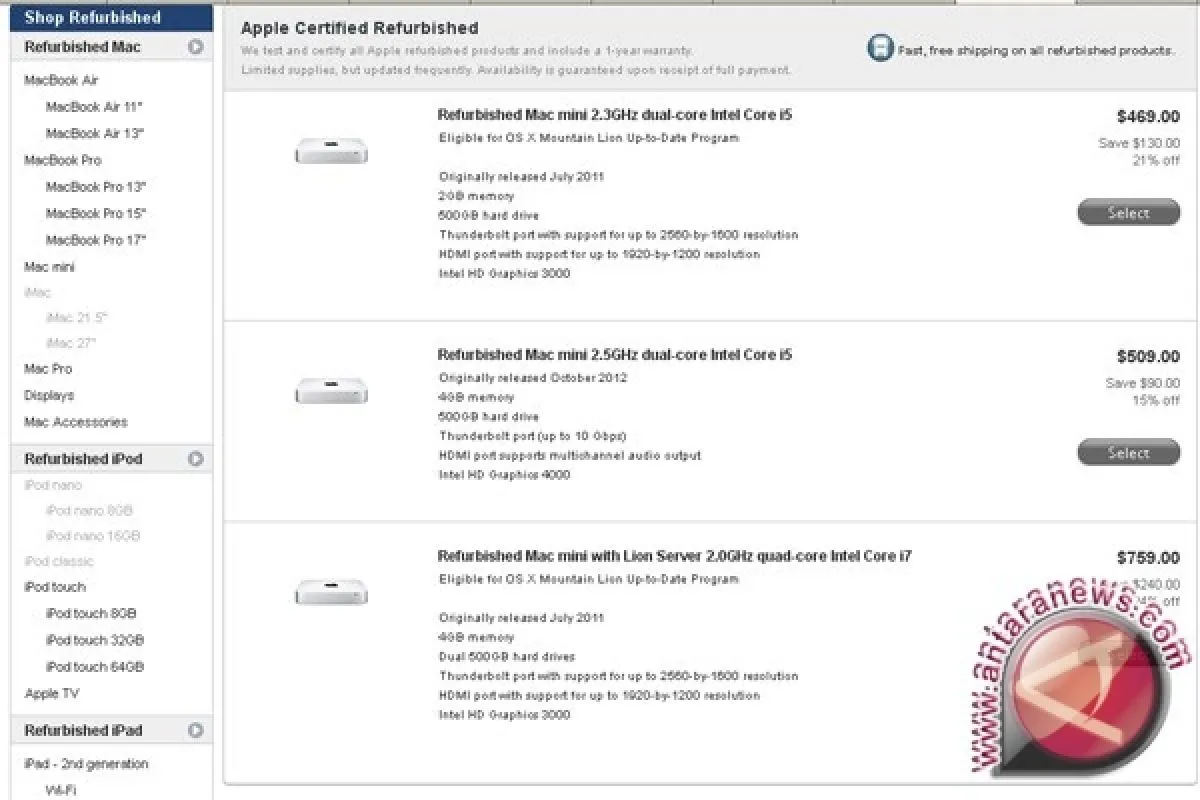Choose iPod touch 64GB
Screen dimensions: 1200x800
95,667
